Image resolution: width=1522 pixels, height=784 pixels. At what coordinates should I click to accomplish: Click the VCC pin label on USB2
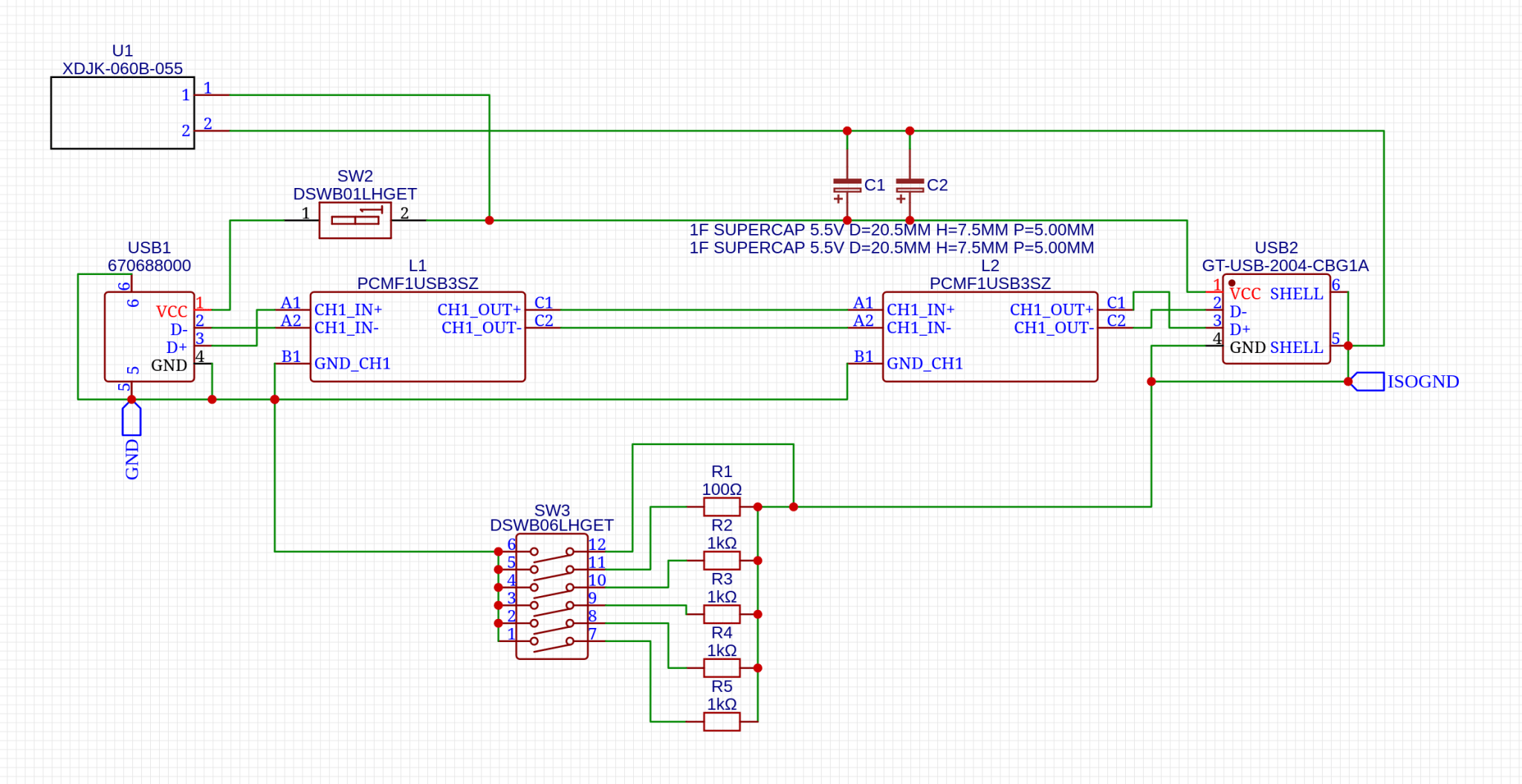(1246, 294)
